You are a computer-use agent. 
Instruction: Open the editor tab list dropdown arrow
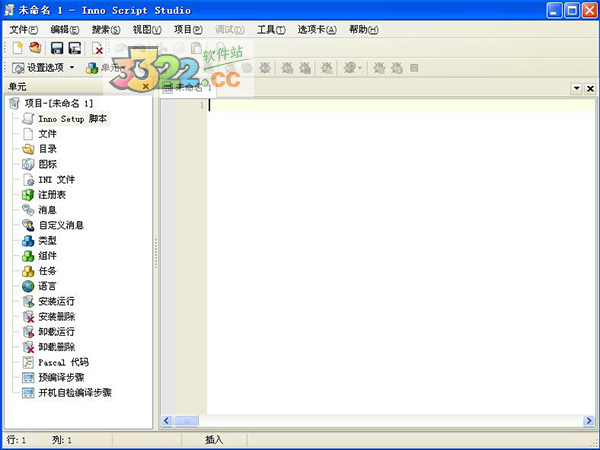(577, 88)
